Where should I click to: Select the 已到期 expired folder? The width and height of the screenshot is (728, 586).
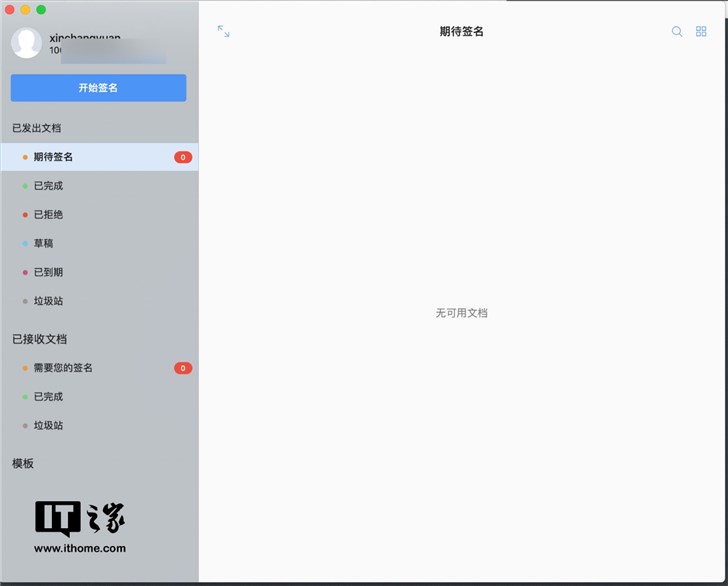[x=48, y=272]
